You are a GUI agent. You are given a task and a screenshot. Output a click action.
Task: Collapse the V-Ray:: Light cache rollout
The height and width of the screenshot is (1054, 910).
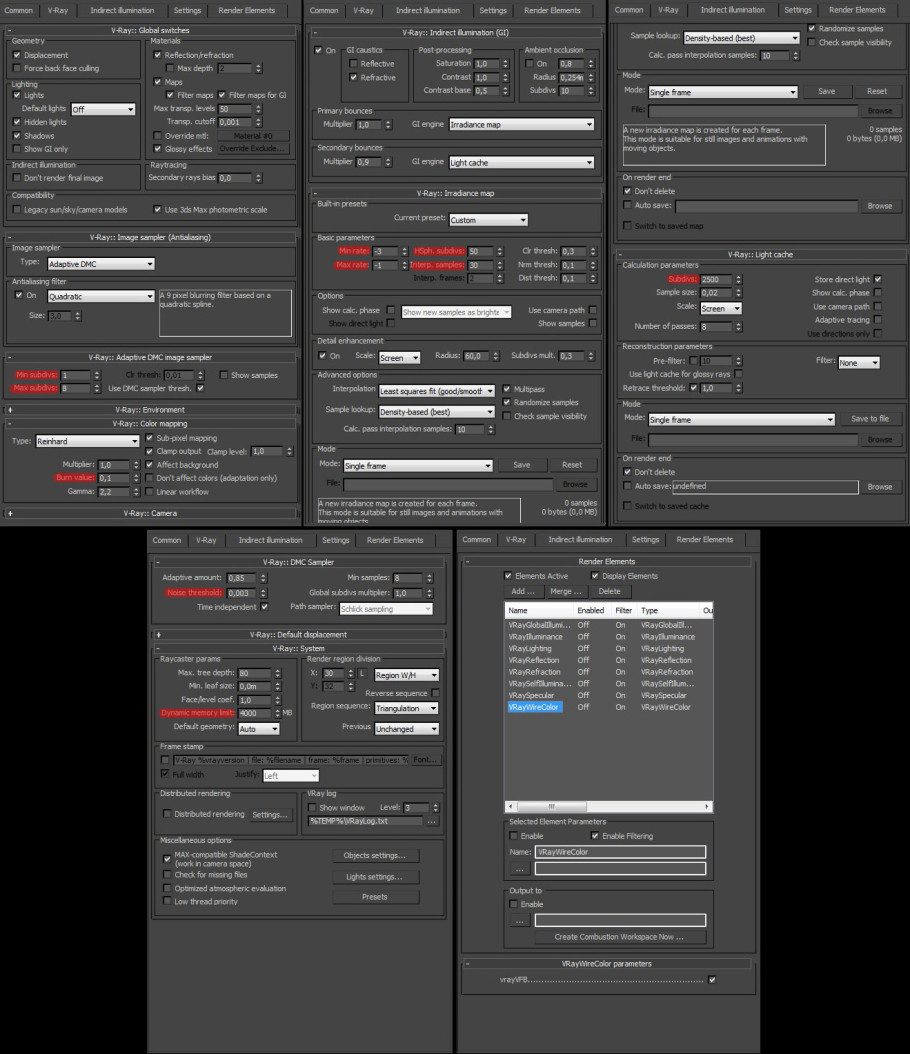(760, 254)
